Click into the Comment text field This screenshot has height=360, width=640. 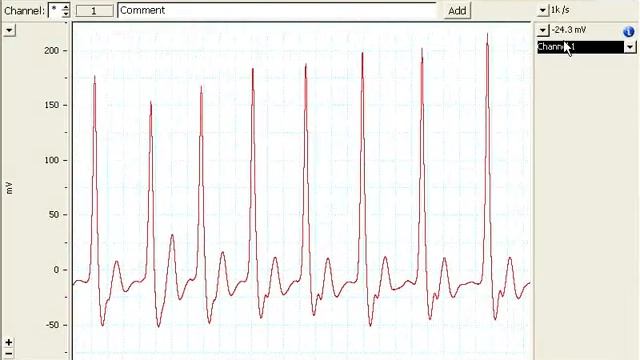[277, 10]
